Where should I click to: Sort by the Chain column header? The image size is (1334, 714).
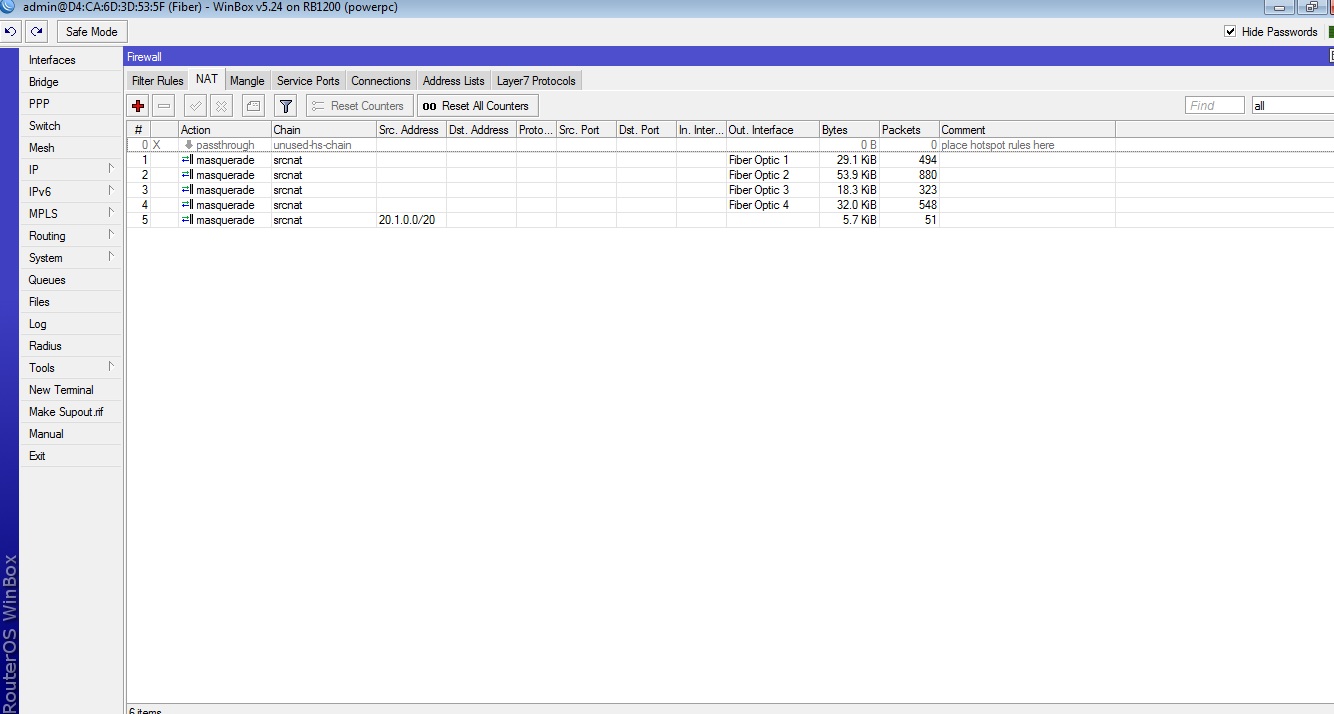click(x=323, y=130)
